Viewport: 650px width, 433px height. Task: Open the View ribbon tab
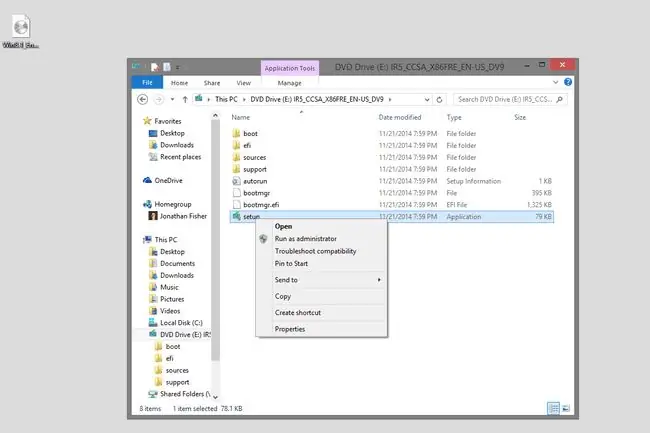243,83
